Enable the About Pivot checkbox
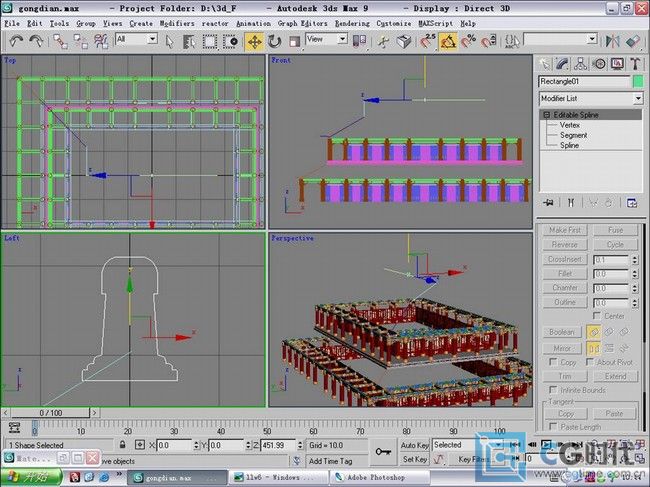The width and height of the screenshot is (650, 487). [x=589, y=362]
